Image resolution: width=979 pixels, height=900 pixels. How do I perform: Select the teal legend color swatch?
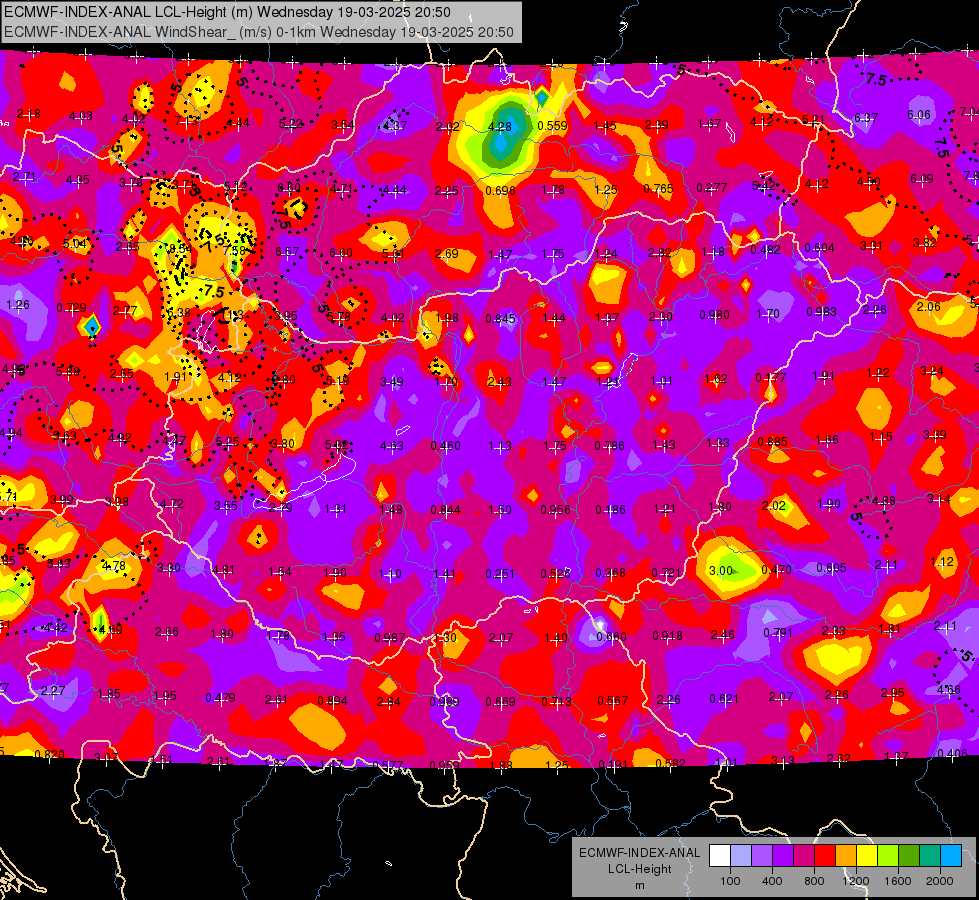click(930, 856)
